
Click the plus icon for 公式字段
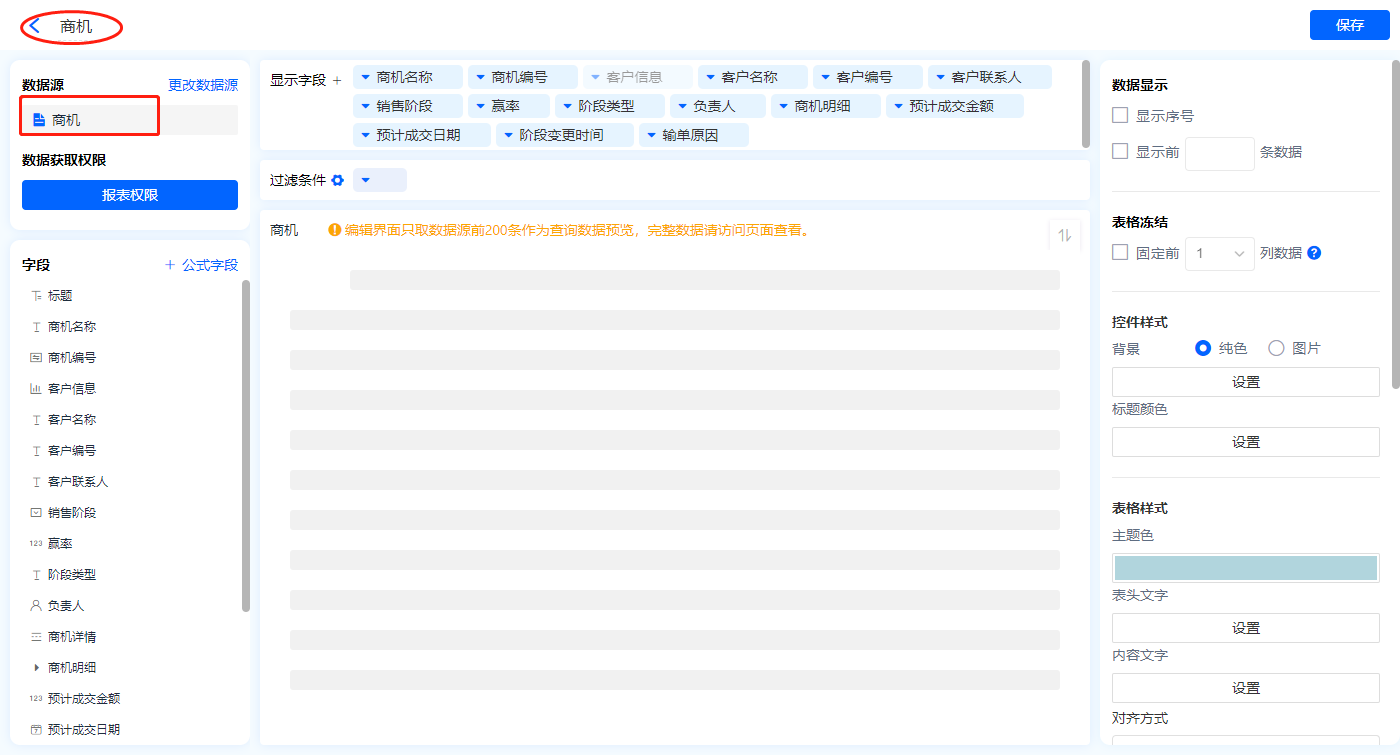point(170,265)
